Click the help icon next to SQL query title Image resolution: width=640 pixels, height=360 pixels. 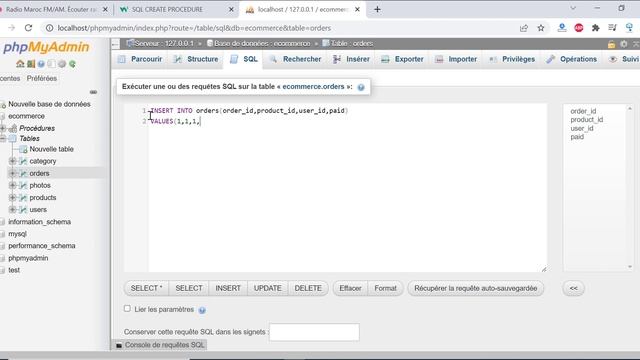pos(361,87)
